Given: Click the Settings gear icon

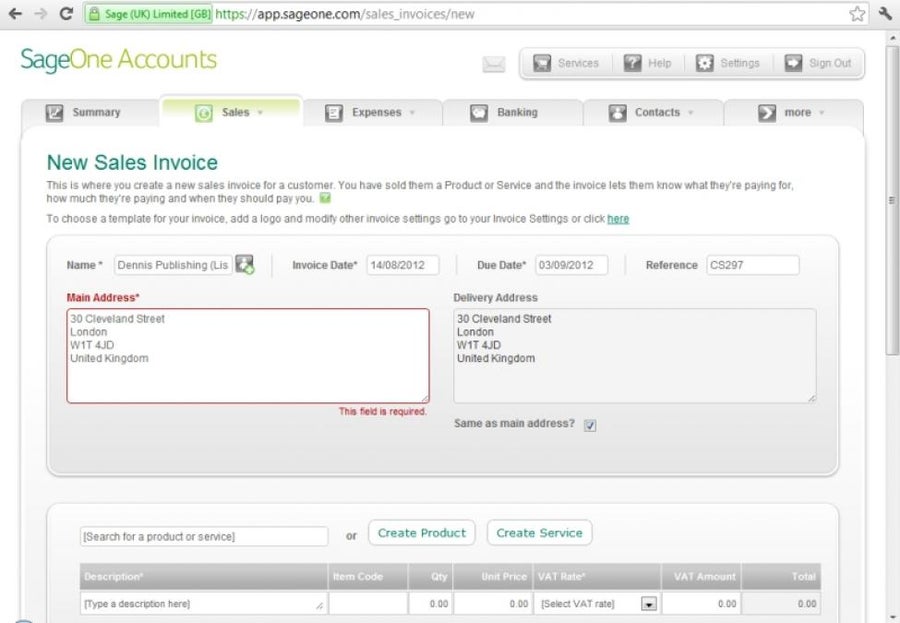Looking at the screenshot, I should tap(704, 63).
